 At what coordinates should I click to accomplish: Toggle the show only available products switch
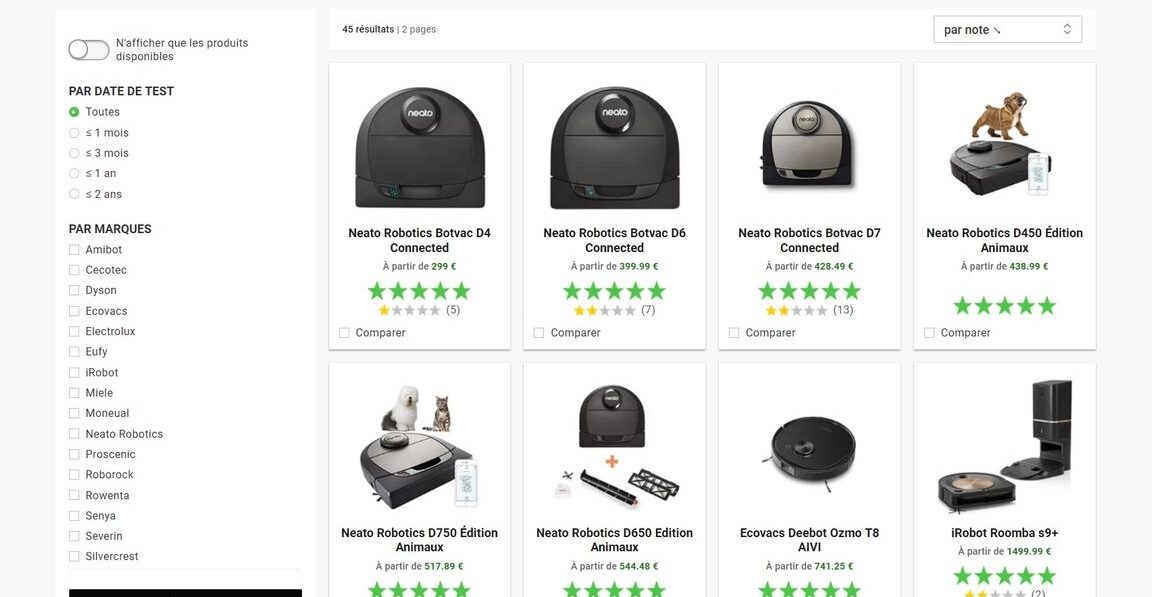click(88, 50)
